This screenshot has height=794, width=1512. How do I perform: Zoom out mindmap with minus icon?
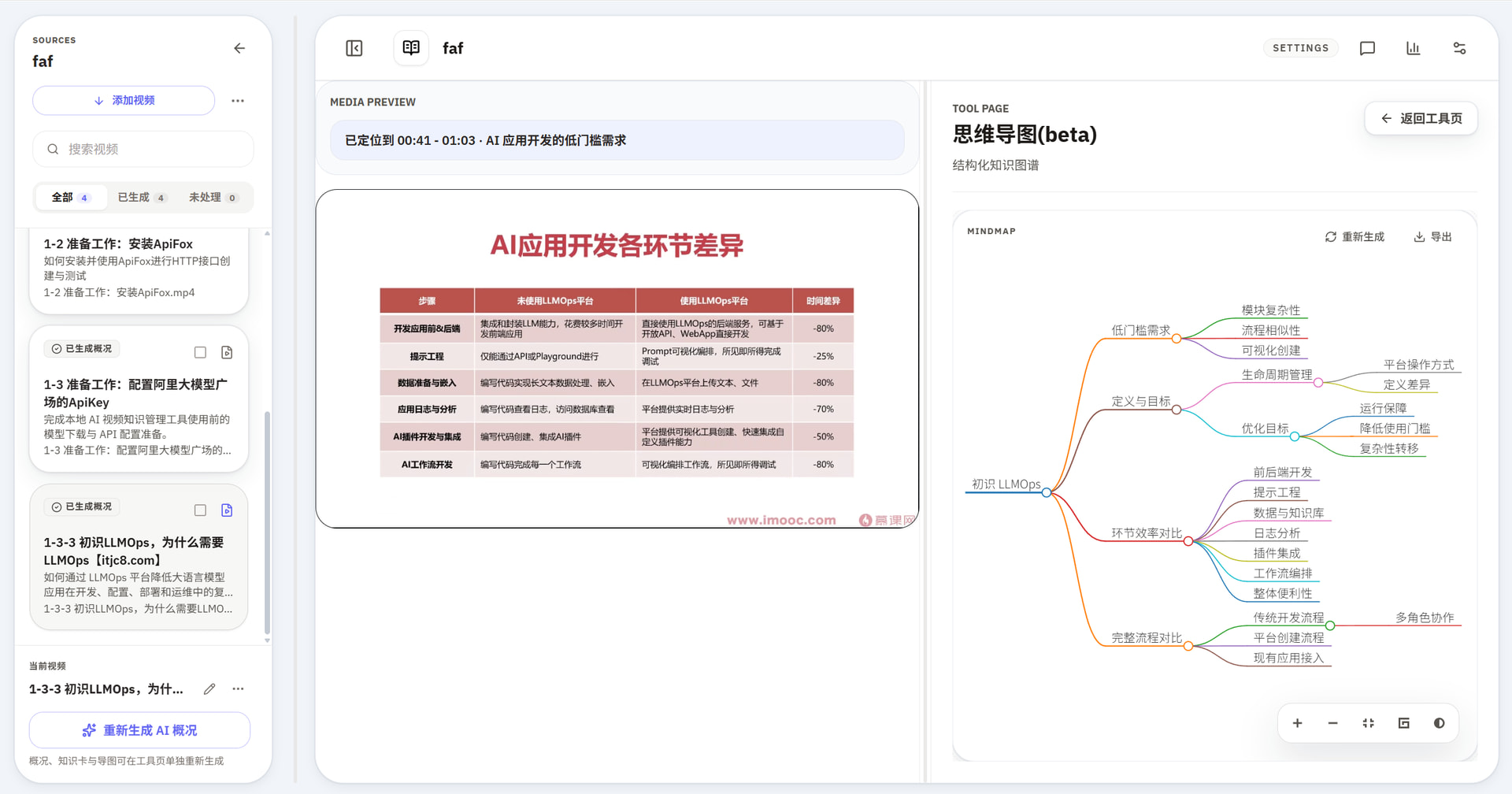click(x=1333, y=723)
